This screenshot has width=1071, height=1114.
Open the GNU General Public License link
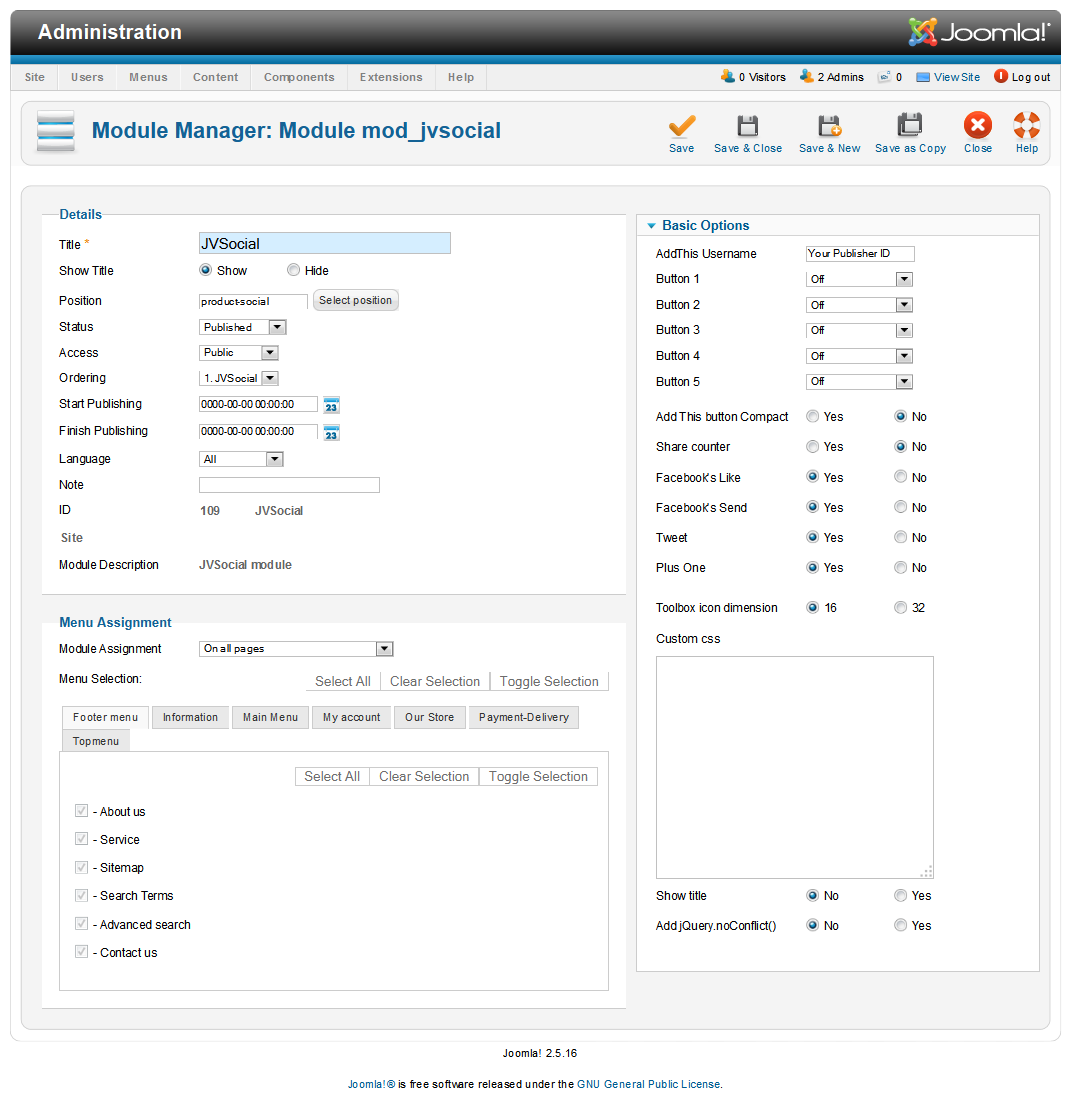[649, 1084]
